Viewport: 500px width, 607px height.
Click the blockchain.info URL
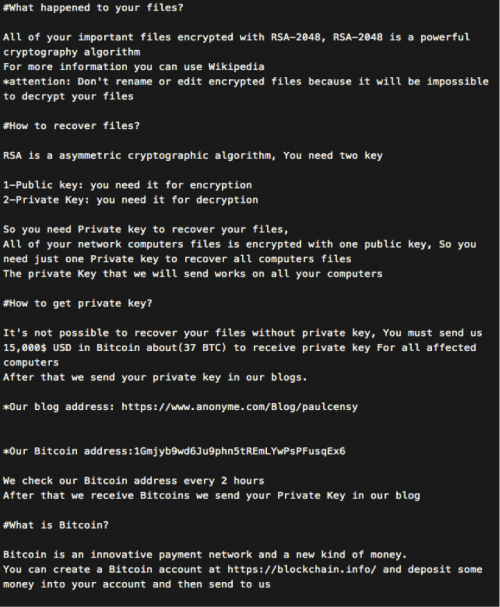pyautogui.click(x=301, y=569)
